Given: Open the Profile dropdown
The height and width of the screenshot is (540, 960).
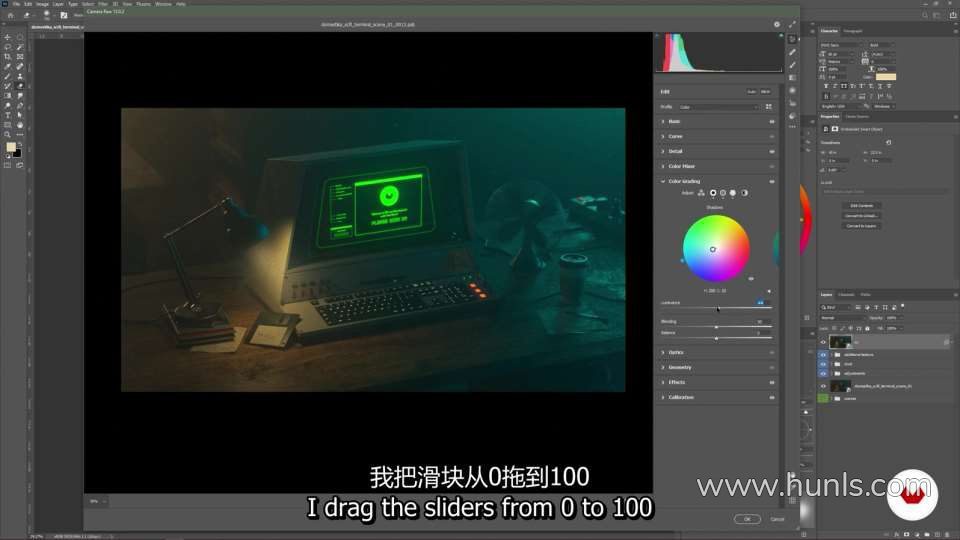Looking at the screenshot, I should pos(718,107).
